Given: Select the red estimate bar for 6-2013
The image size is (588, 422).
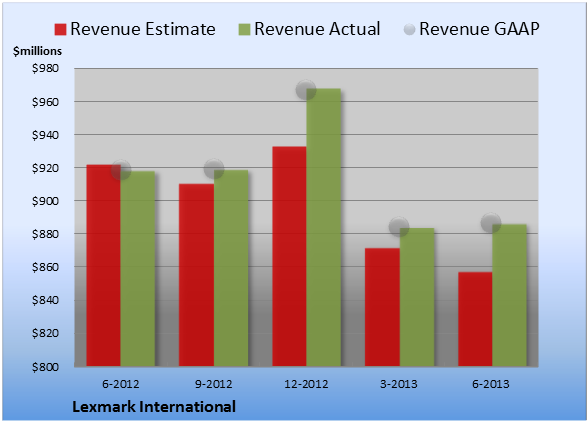Looking at the screenshot, I should 475,319.
